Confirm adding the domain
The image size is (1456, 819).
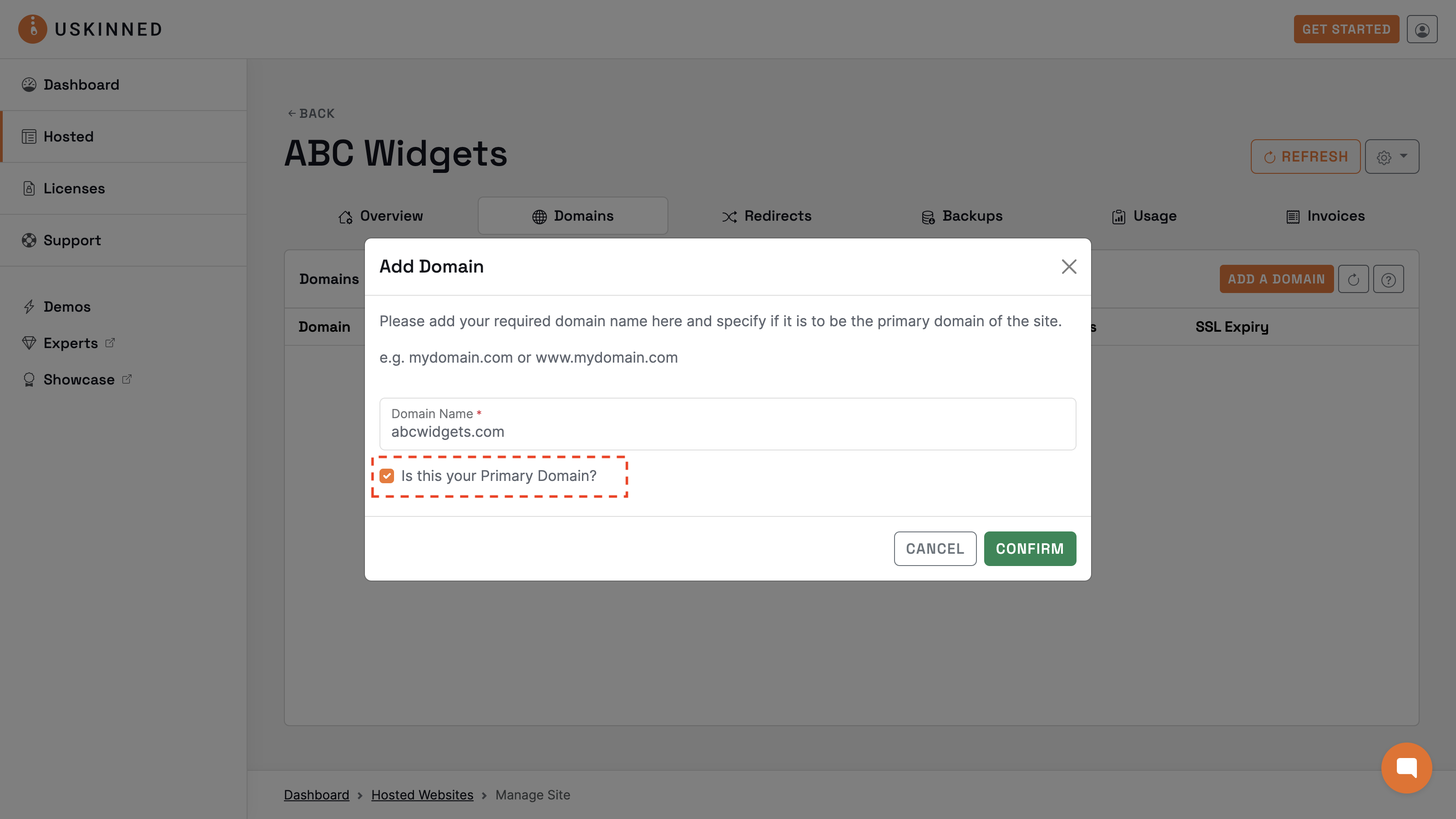1030,548
